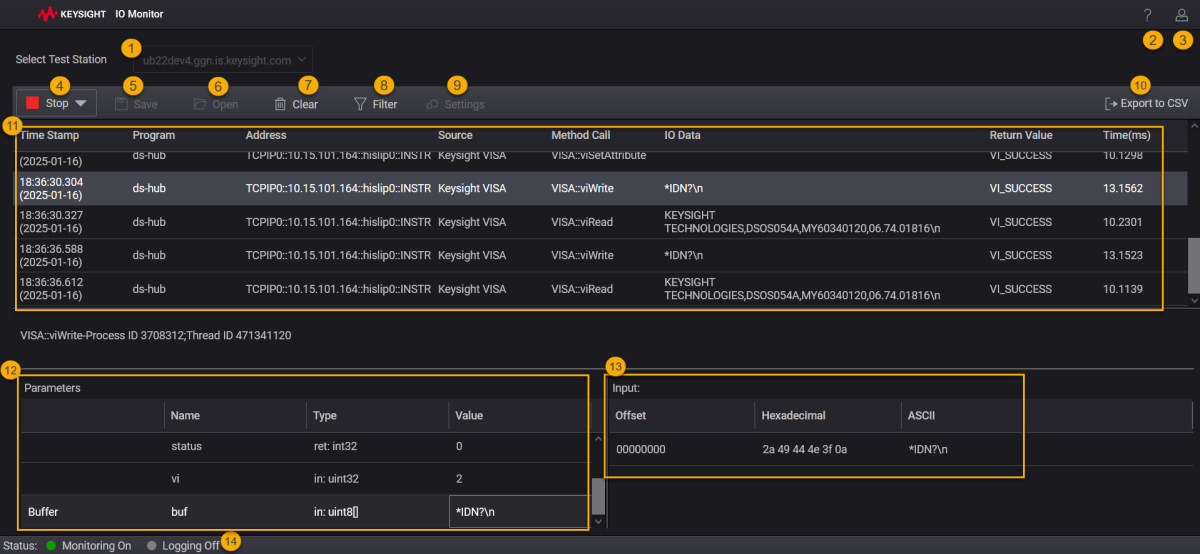Expand the Stop button dropdown arrow
This screenshot has width=1200, height=554.
81,103
